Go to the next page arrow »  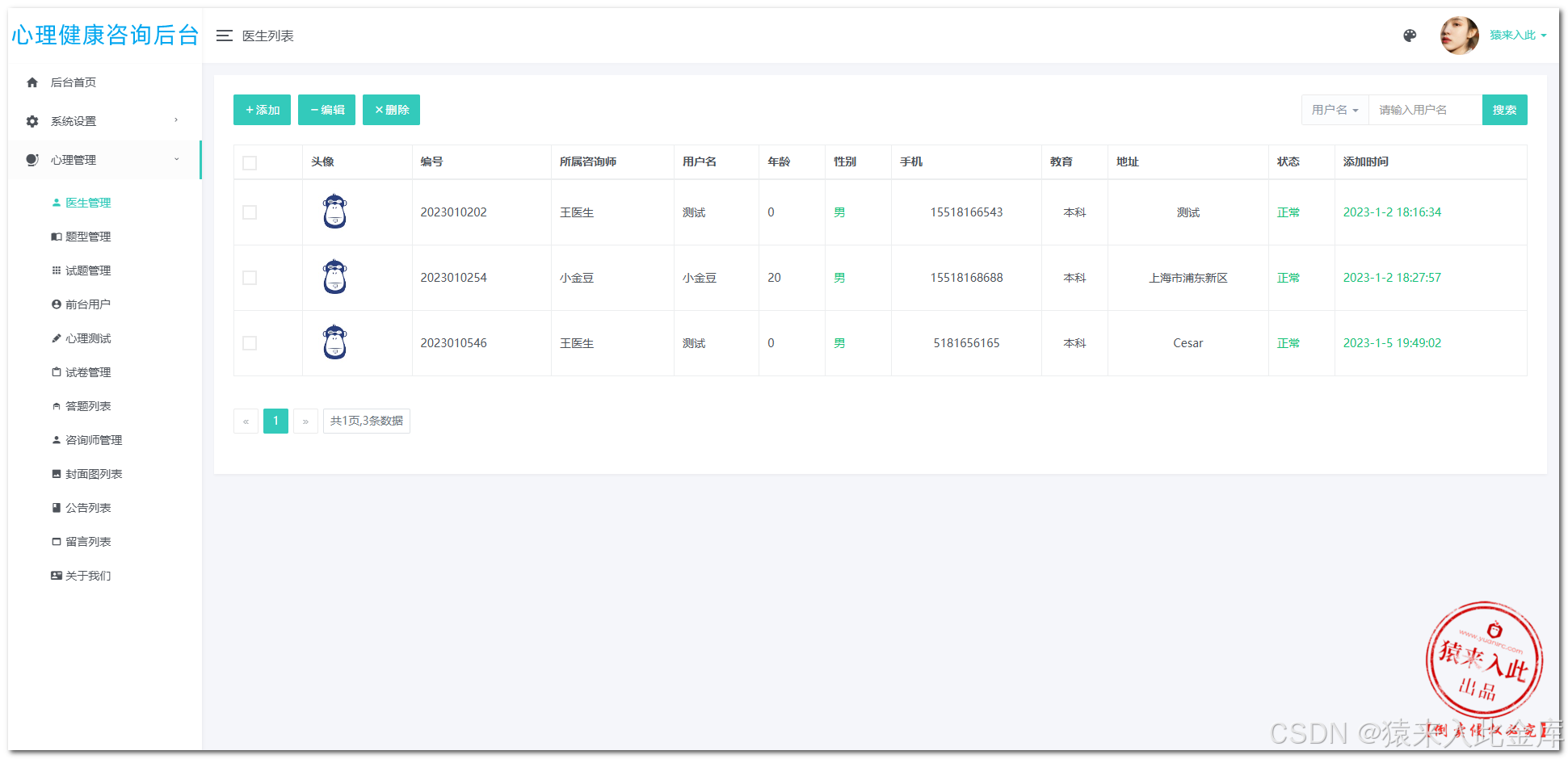point(305,421)
